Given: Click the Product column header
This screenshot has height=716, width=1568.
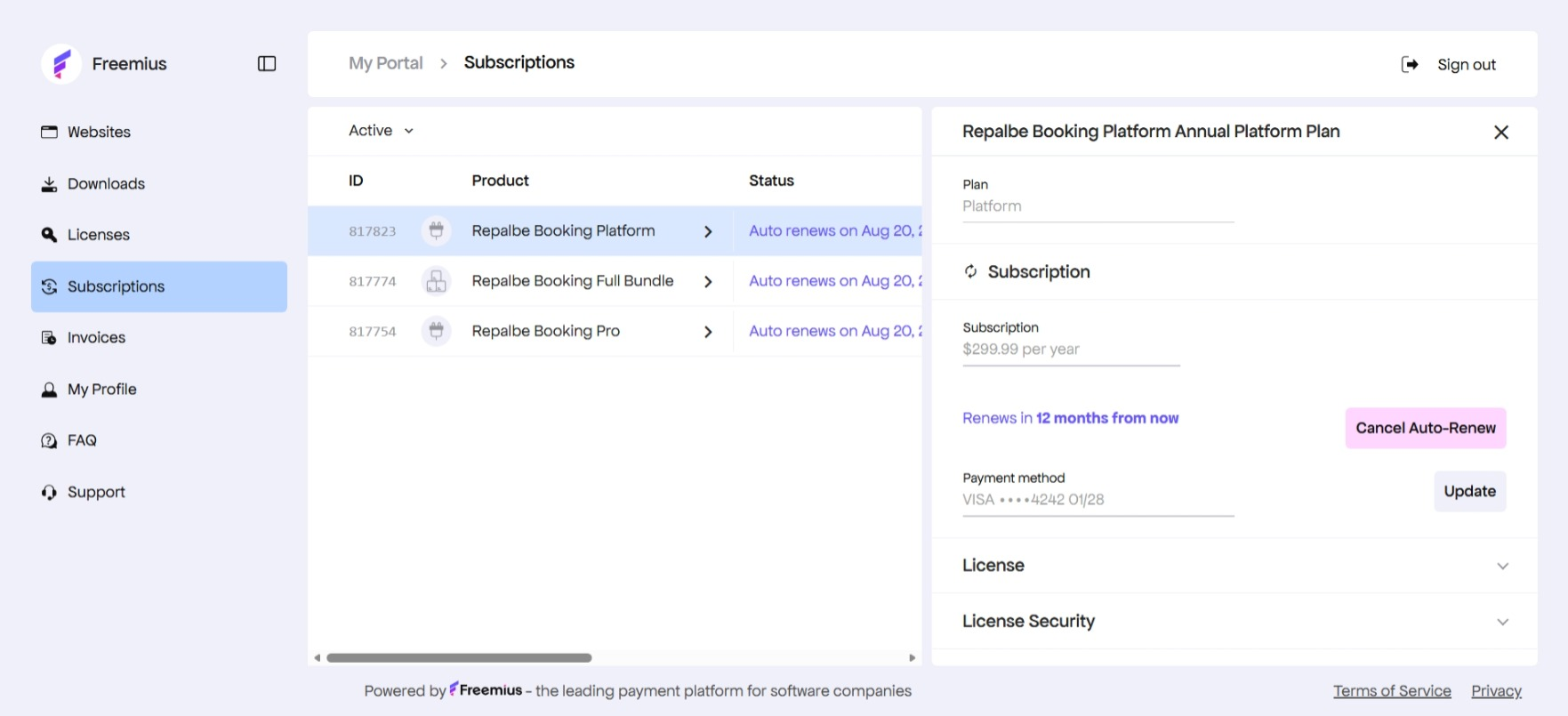Looking at the screenshot, I should [x=500, y=181].
